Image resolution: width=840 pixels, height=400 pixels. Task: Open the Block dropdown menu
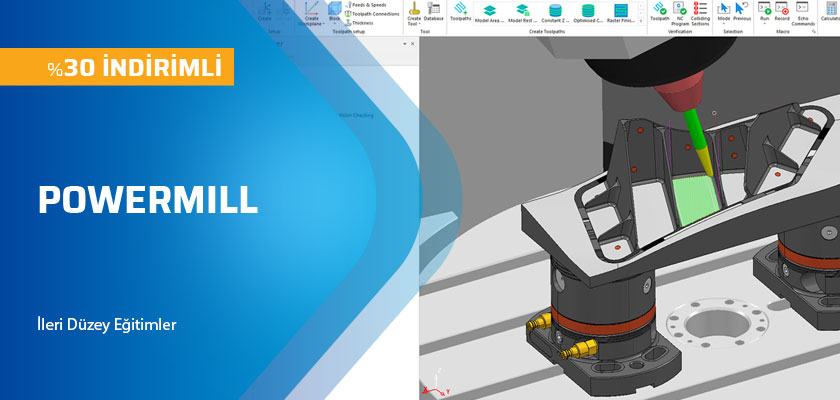pyautogui.click(x=334, y=23)
